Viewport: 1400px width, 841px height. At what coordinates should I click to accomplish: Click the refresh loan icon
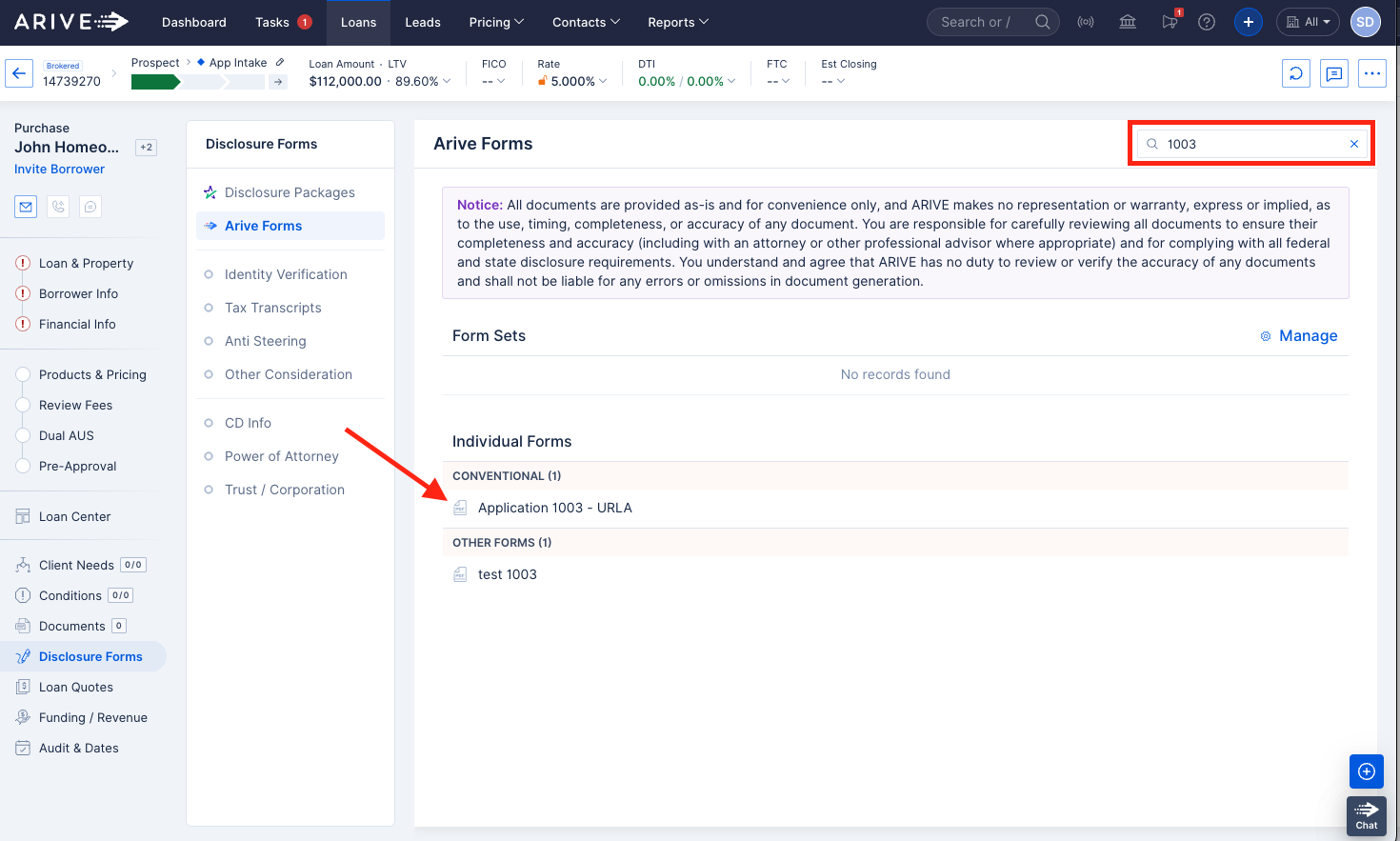click(x=1296, y=73)
